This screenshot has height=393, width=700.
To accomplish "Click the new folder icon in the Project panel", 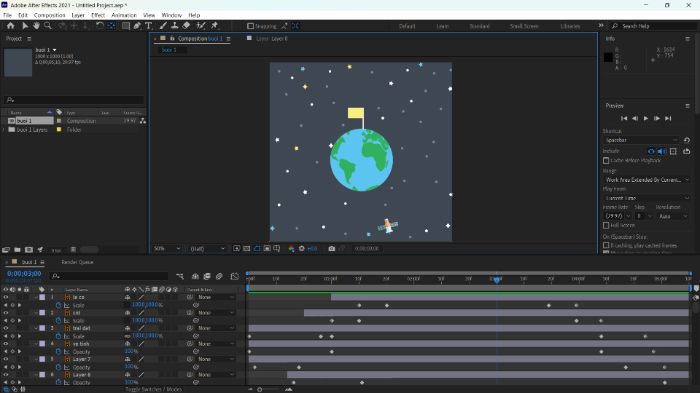I will click(17, 250).
